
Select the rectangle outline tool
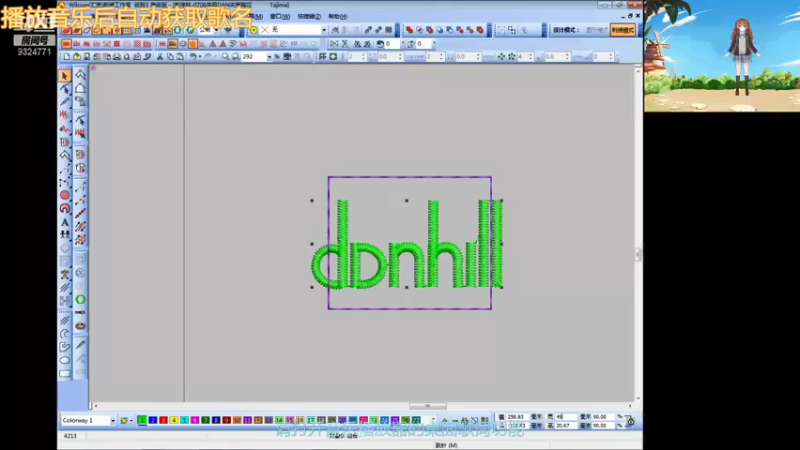click(x=64, y=373)
